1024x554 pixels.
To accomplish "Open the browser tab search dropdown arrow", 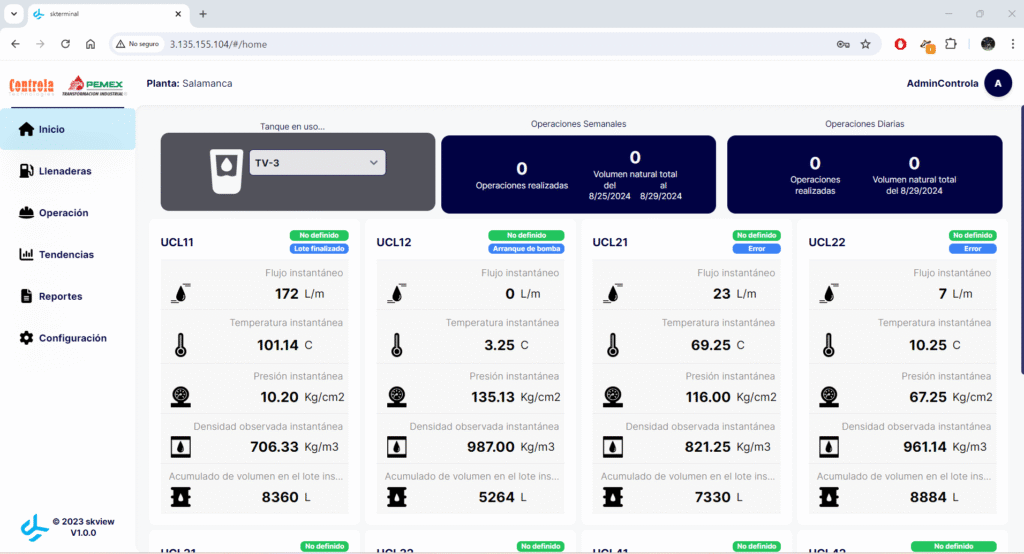I will tap(13, 14).
